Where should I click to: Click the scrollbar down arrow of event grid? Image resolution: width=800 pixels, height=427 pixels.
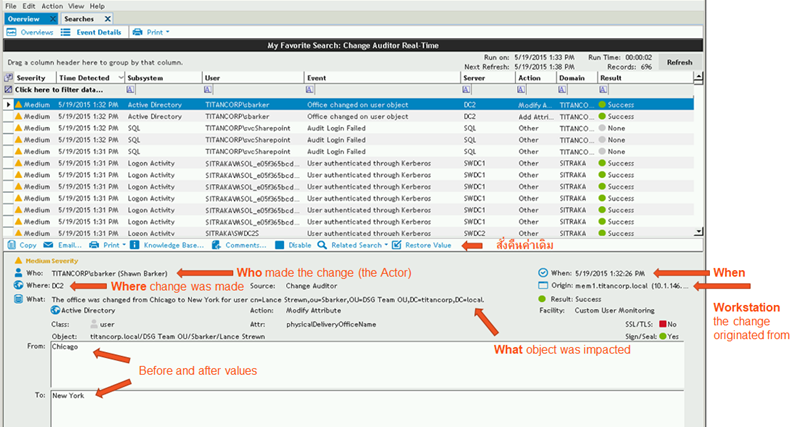point(698,232)
